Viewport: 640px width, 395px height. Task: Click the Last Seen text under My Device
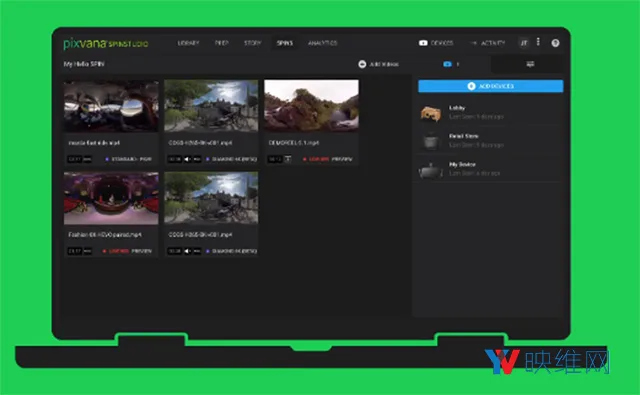pos(474,173)
